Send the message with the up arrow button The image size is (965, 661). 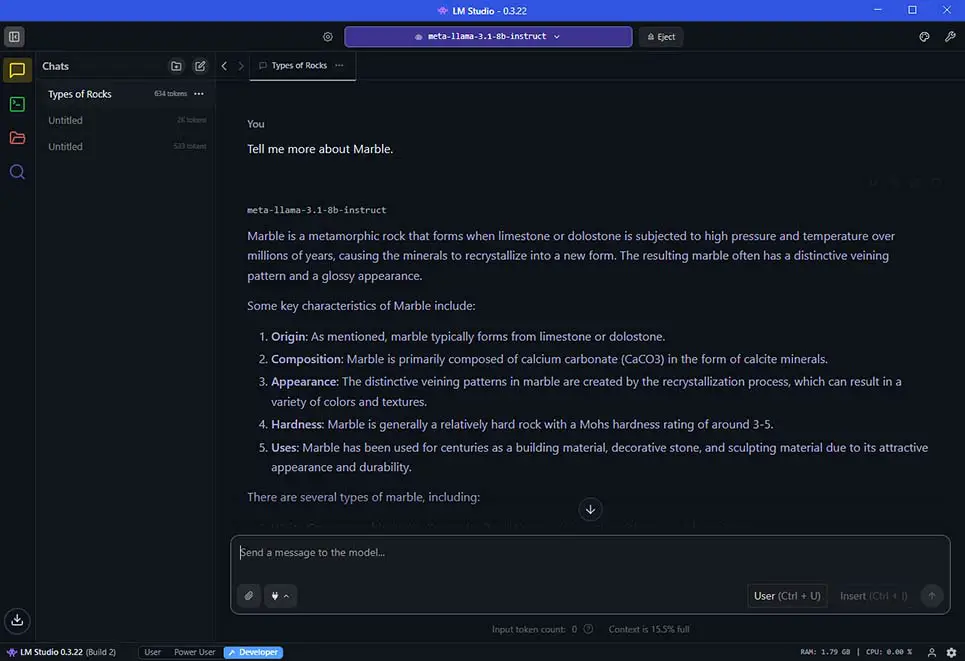pos(932,596)
